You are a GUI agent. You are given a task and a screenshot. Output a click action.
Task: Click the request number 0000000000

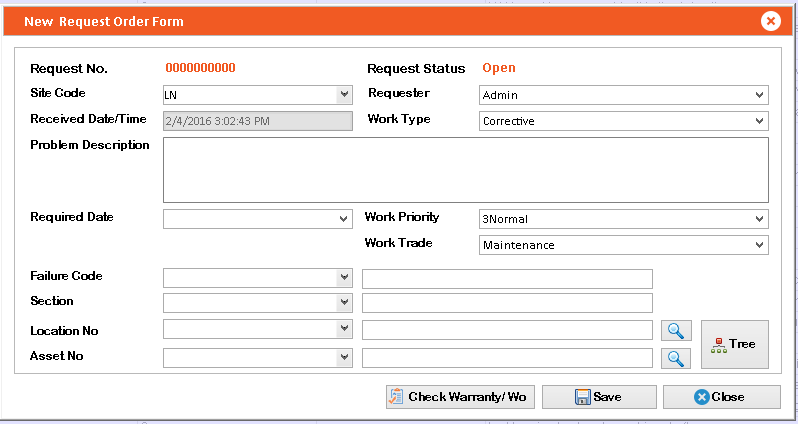(201, 68)
